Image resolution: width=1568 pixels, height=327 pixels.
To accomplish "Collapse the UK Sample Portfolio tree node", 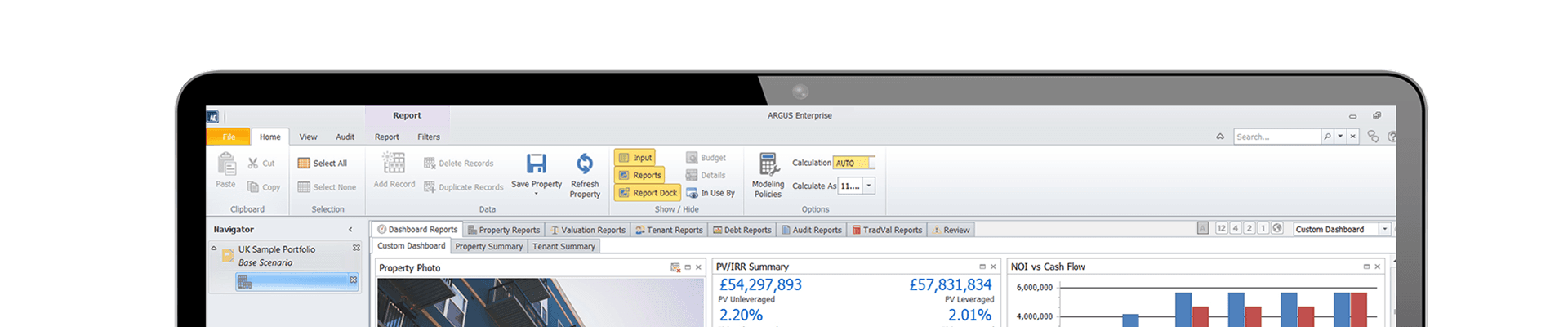I will pos(214,249).
